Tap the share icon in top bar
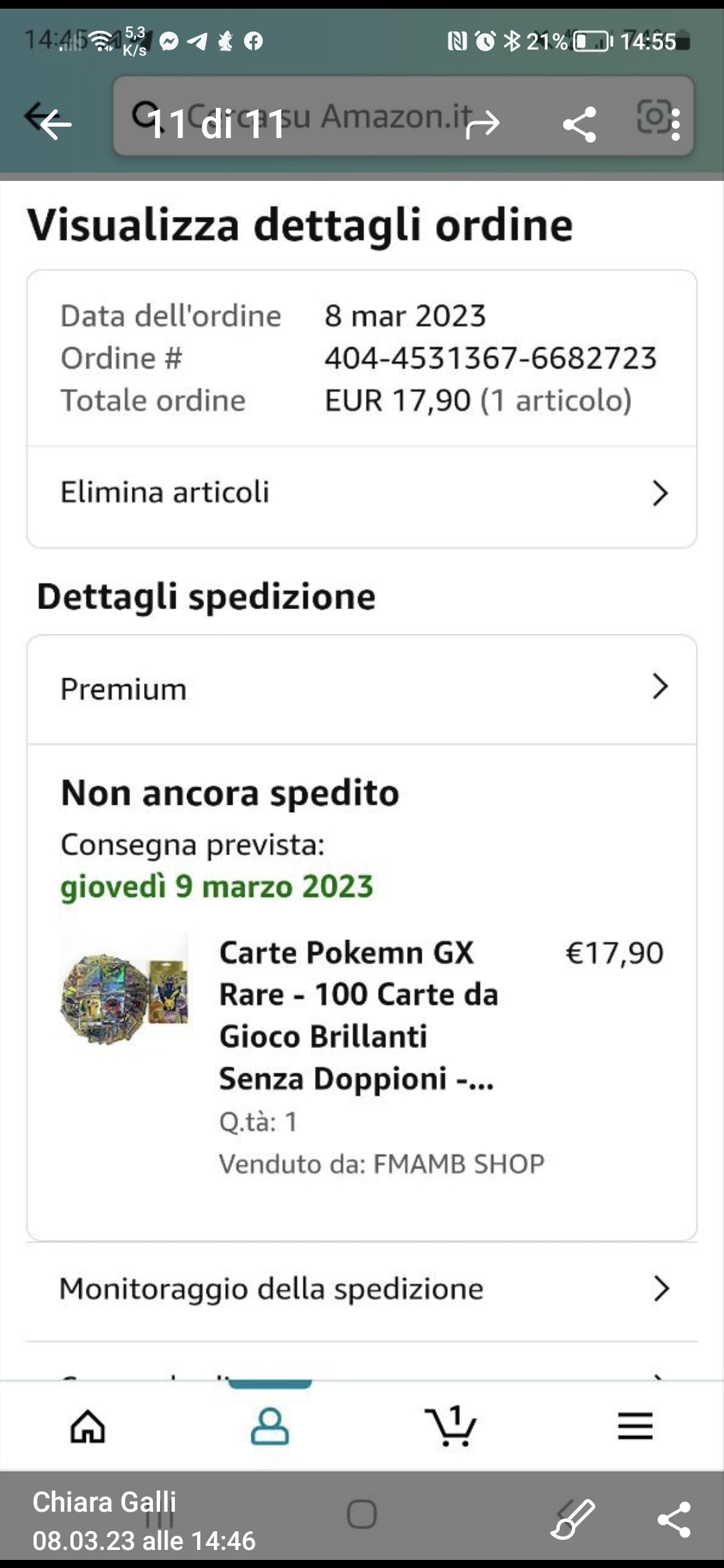 [579, 124]
